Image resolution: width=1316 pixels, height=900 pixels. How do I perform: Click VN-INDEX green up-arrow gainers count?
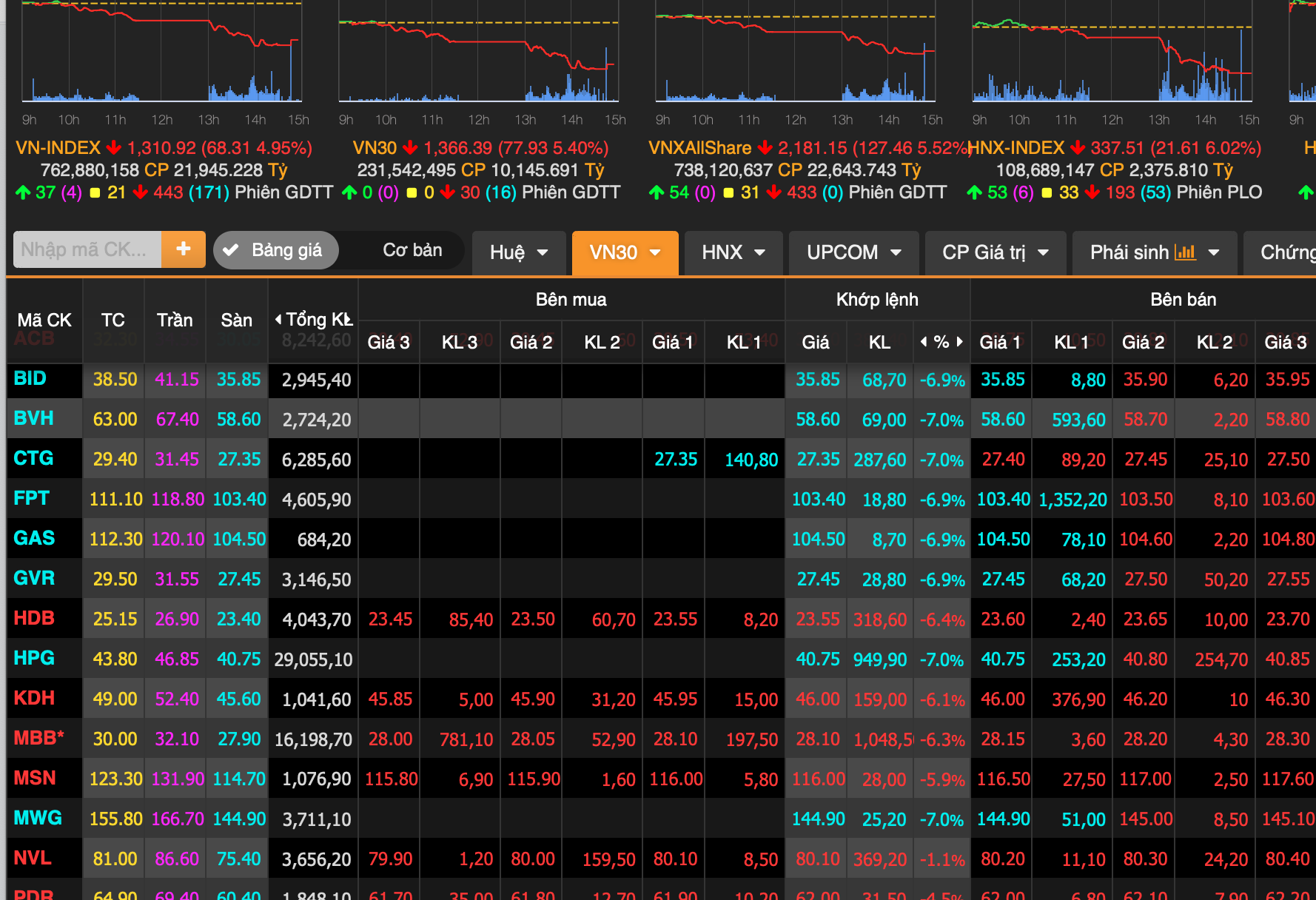click(36, 192)
